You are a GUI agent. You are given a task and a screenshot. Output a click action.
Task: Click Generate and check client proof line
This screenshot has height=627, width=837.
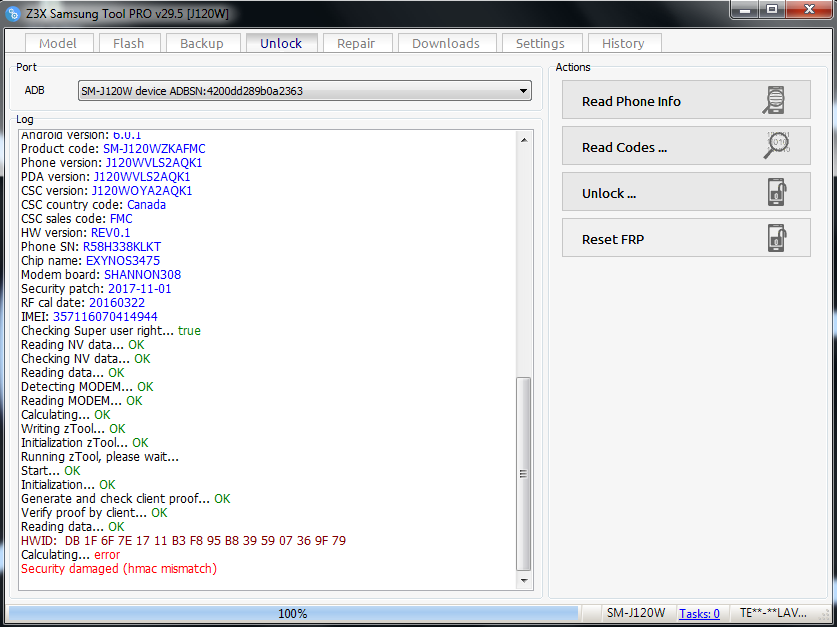tap(125, 499)
